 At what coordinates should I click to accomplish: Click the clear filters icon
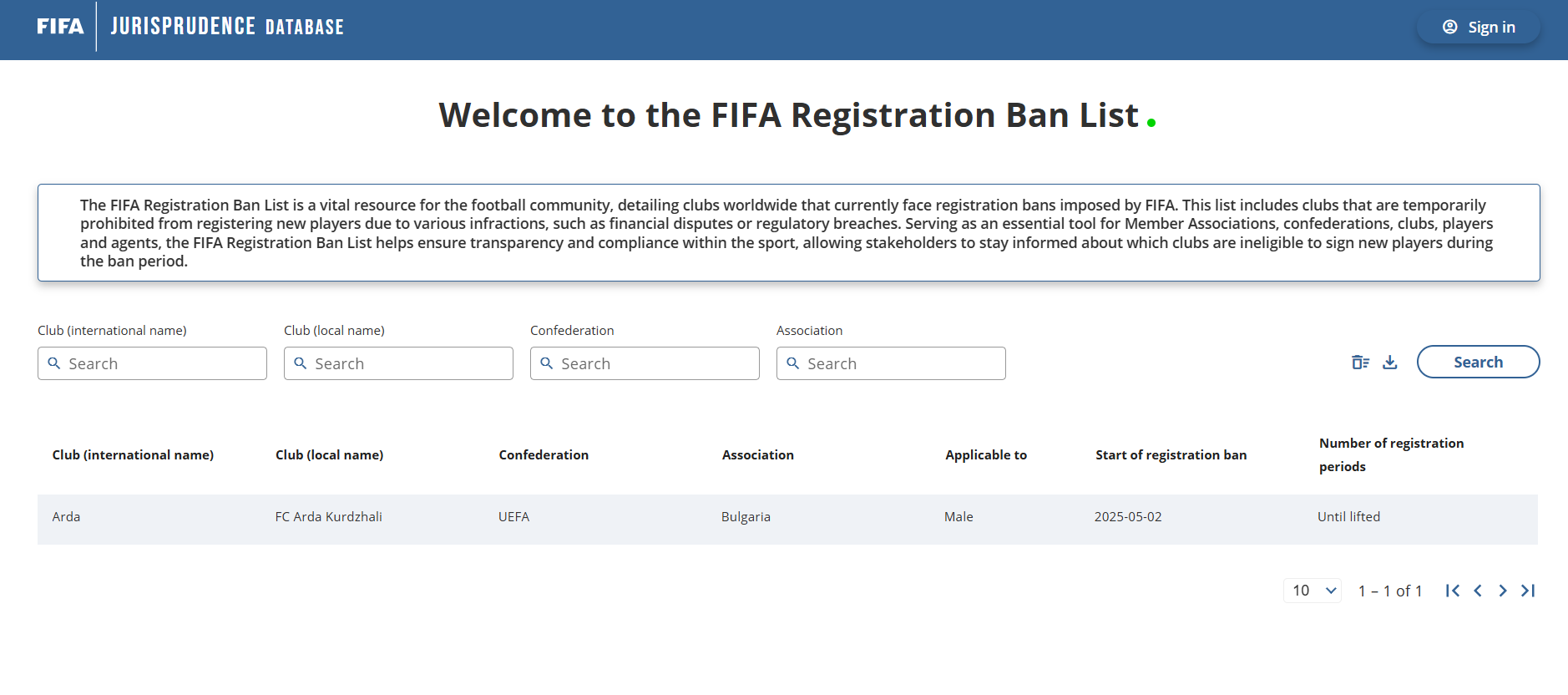[x=1360, y=363]
